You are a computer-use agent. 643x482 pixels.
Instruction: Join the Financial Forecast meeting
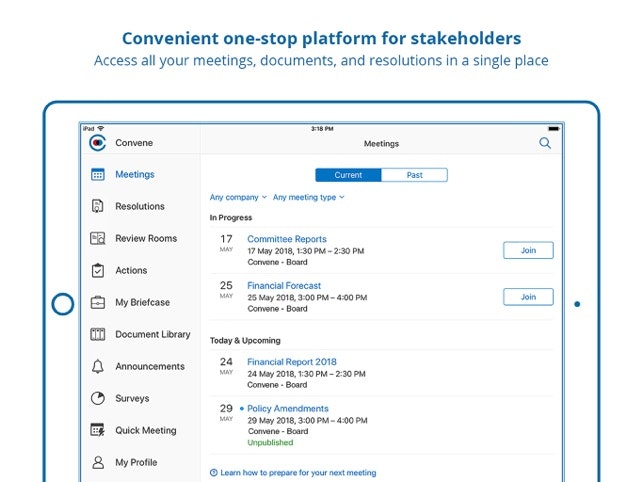tap(528, 297)
